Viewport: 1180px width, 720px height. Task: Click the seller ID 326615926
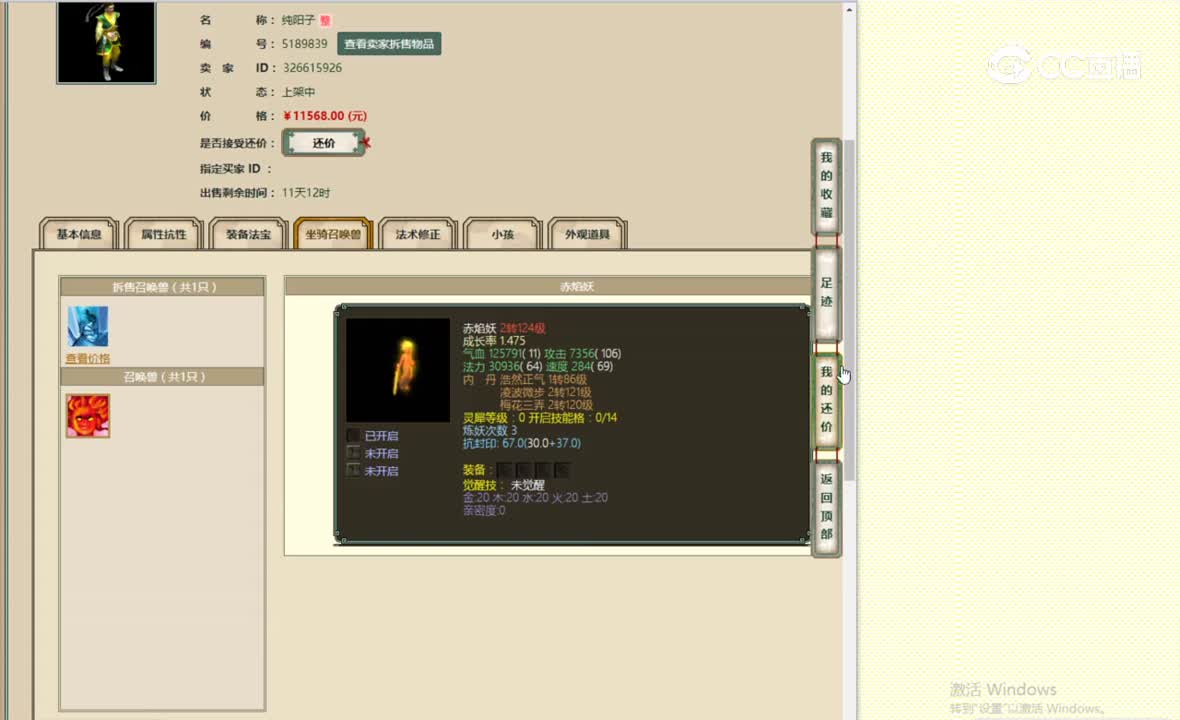[312, 68]
